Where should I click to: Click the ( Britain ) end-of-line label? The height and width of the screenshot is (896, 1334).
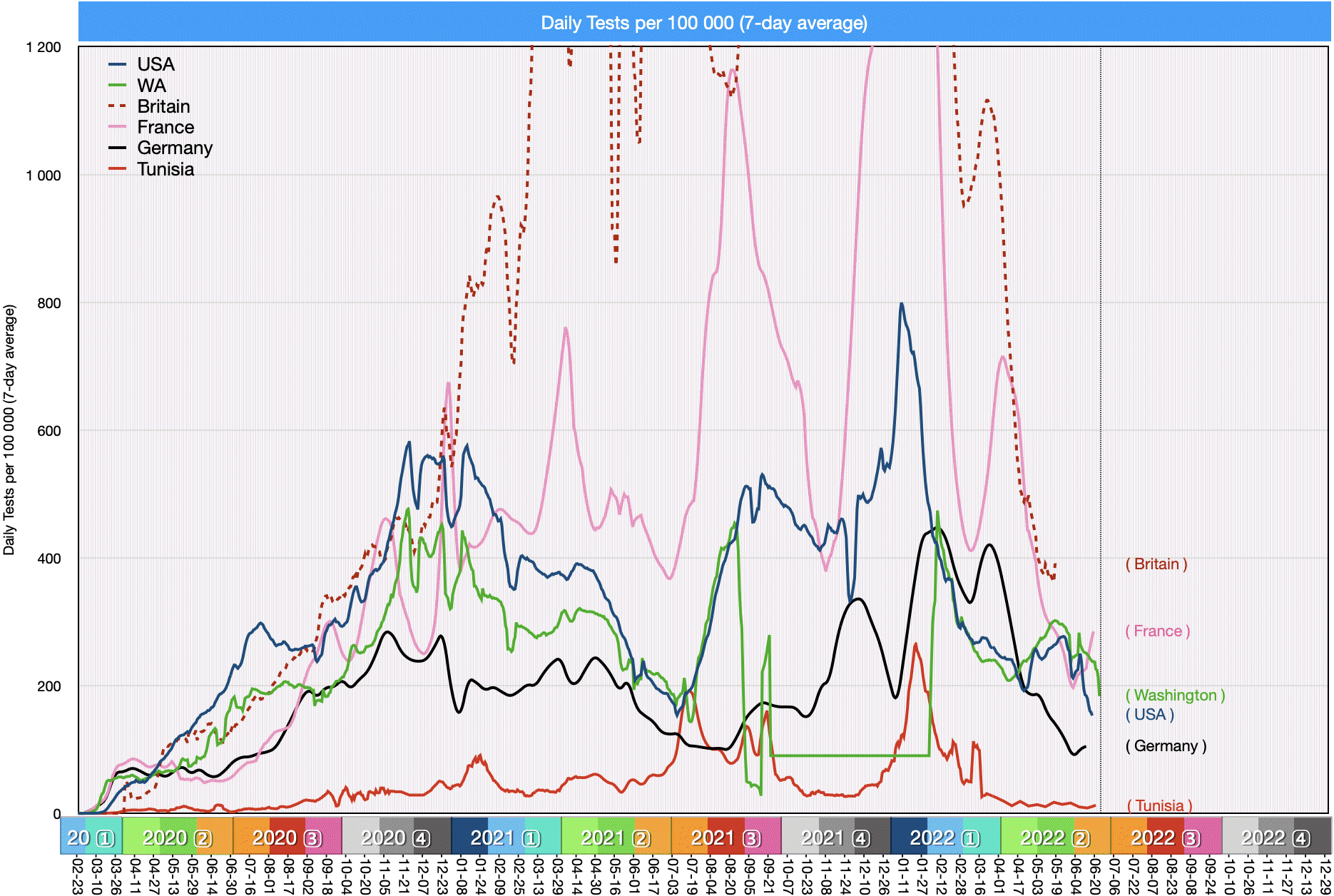[x=1156, y=564]
